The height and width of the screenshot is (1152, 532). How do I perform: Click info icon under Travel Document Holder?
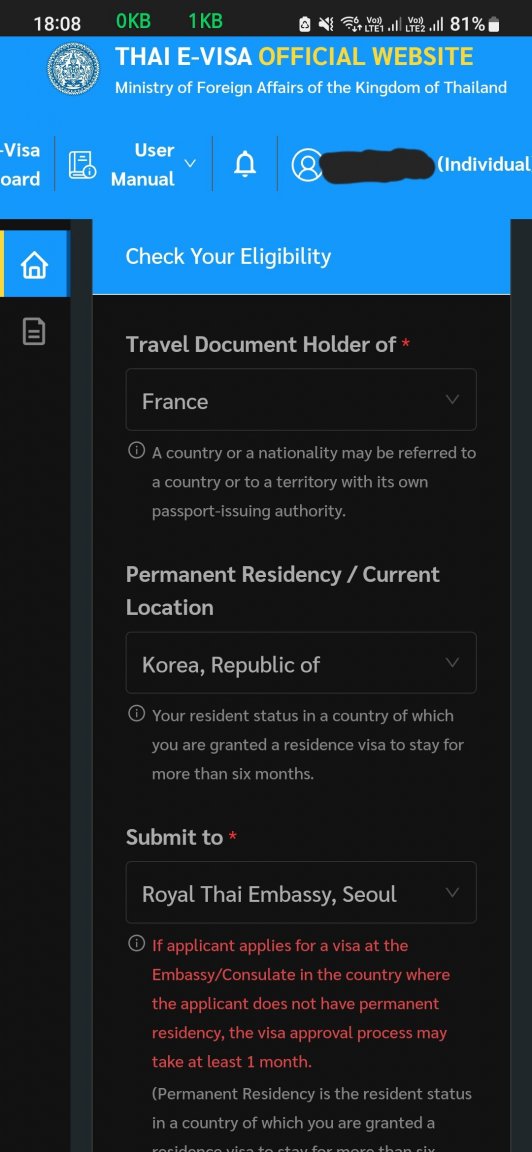click(x=137, y=450)
